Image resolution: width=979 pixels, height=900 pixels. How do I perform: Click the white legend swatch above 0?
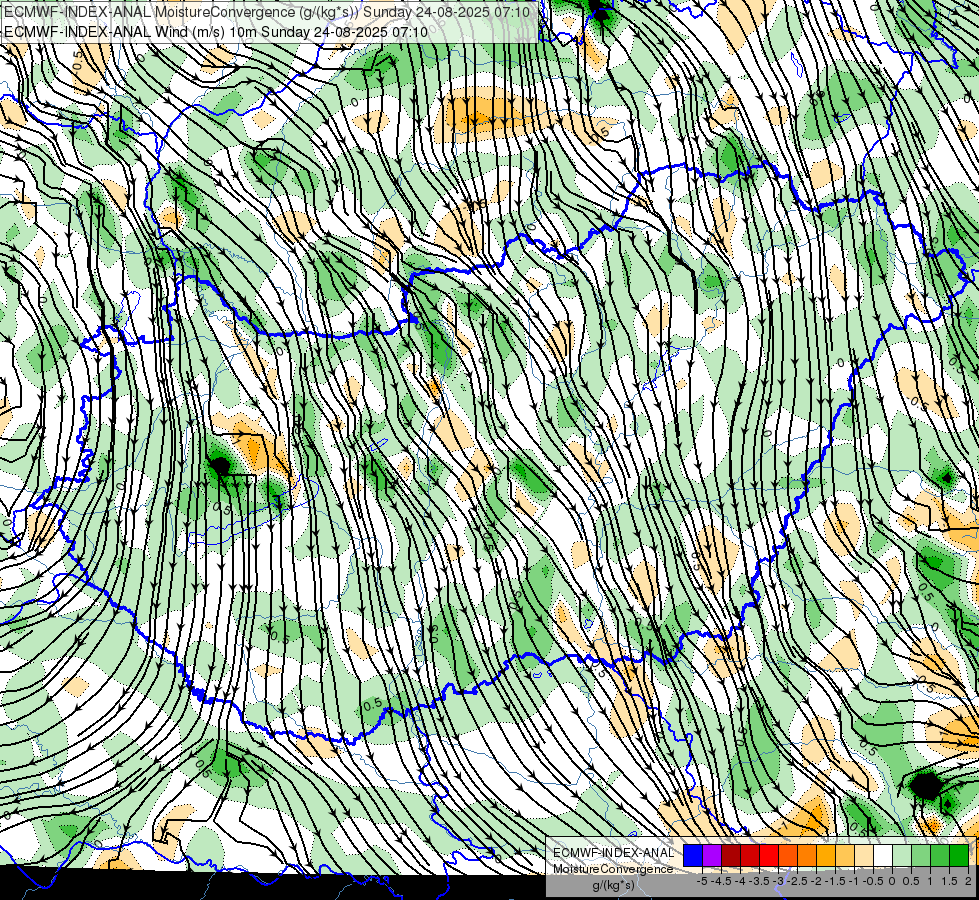coord(883,855)
